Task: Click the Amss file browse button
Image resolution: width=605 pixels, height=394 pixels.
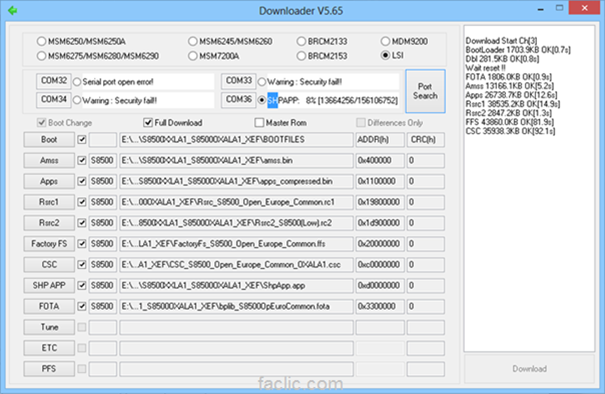Action: [49, 161]
